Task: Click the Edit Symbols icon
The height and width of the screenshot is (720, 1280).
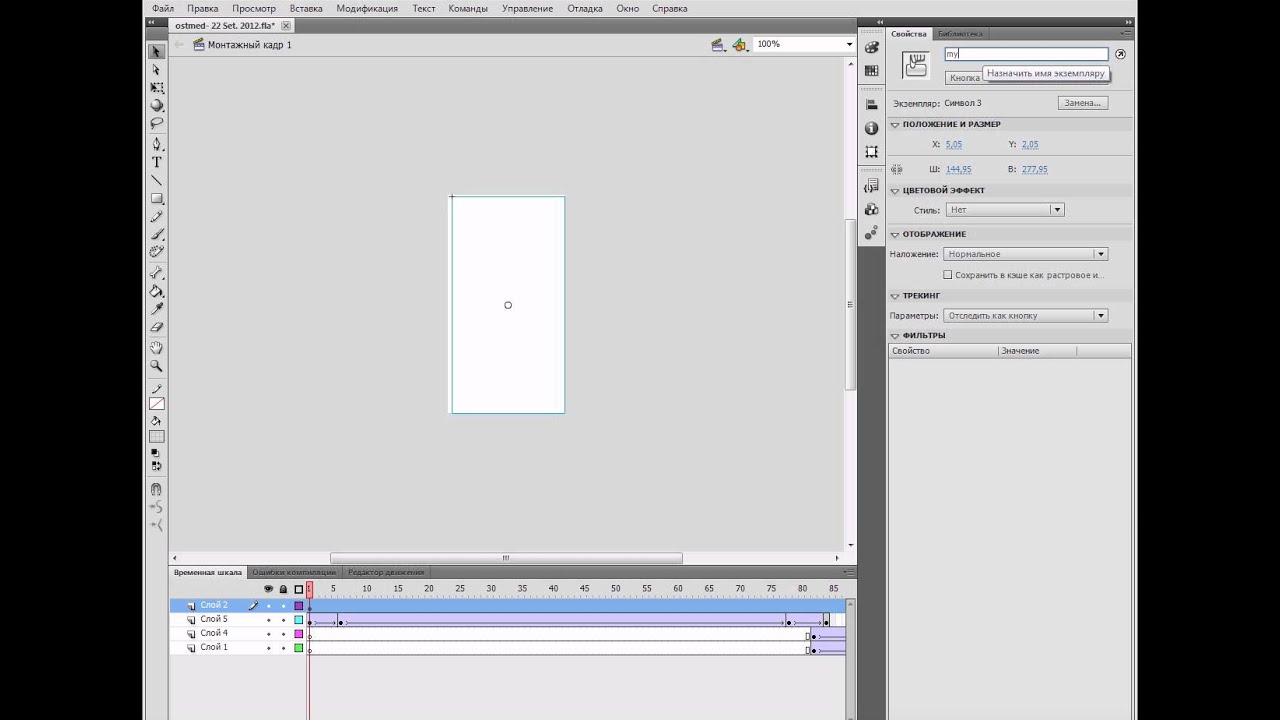Action: pos(739,45)
